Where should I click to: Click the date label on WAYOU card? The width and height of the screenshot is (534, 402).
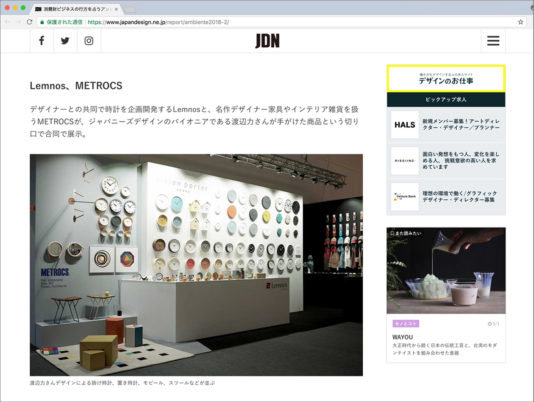493,324
